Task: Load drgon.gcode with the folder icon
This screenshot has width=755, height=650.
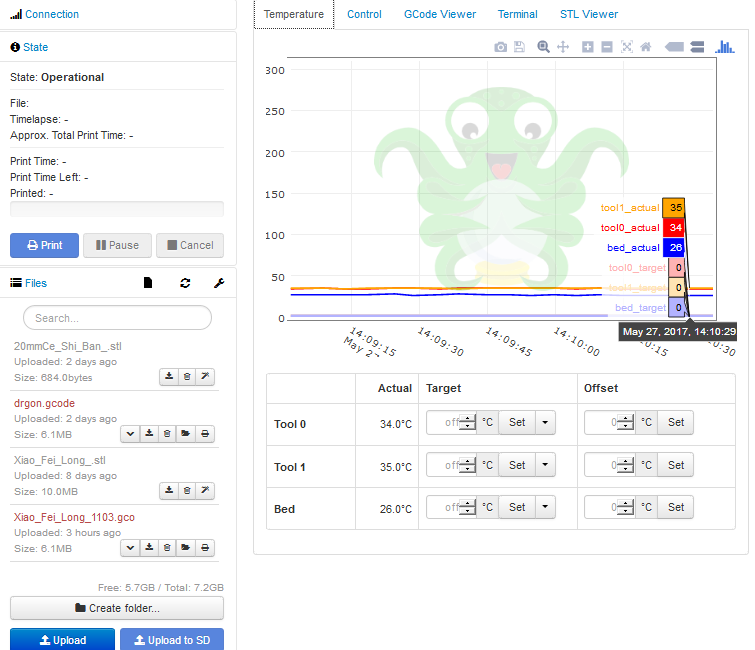Action: tap(185, 433)
